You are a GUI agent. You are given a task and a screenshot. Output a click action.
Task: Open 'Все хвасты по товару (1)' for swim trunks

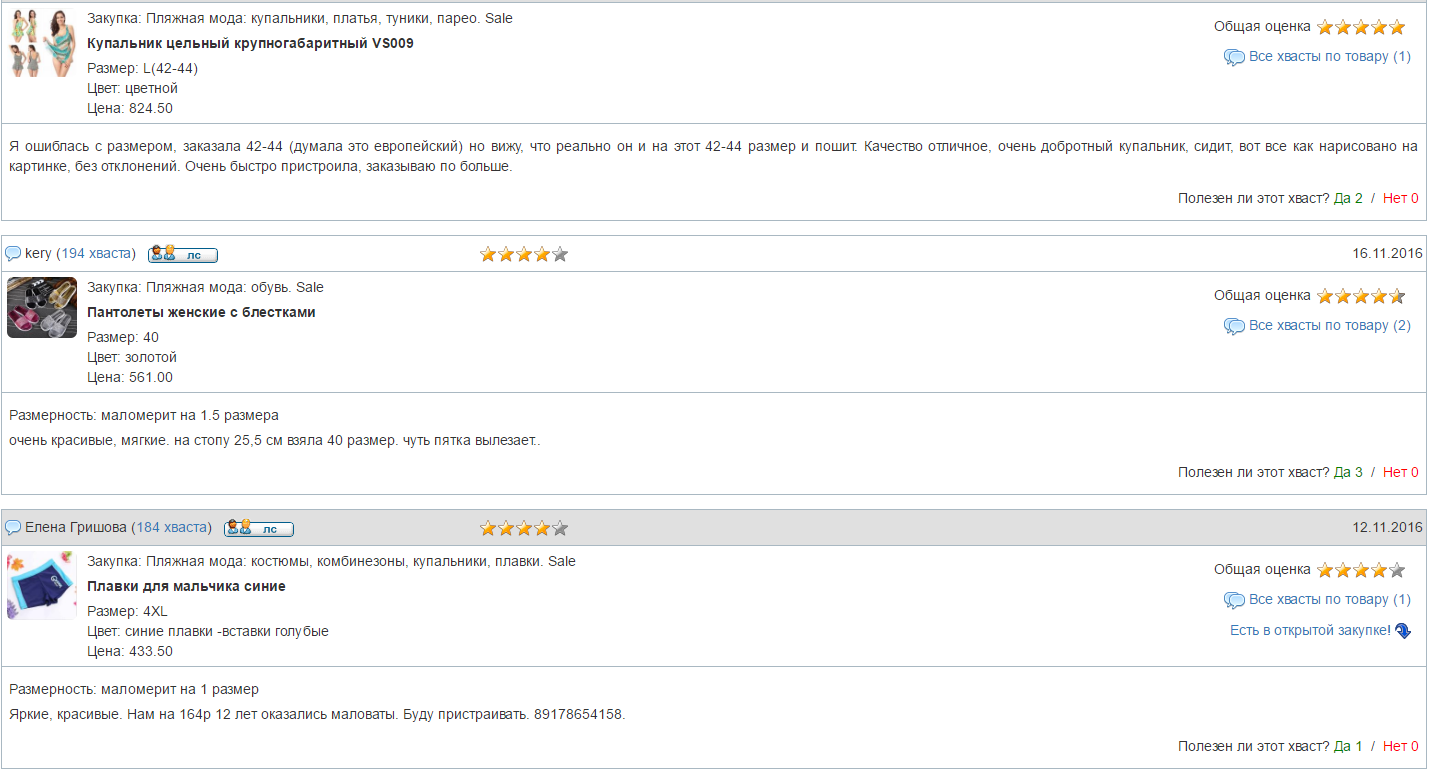[x=1329, y=599]
